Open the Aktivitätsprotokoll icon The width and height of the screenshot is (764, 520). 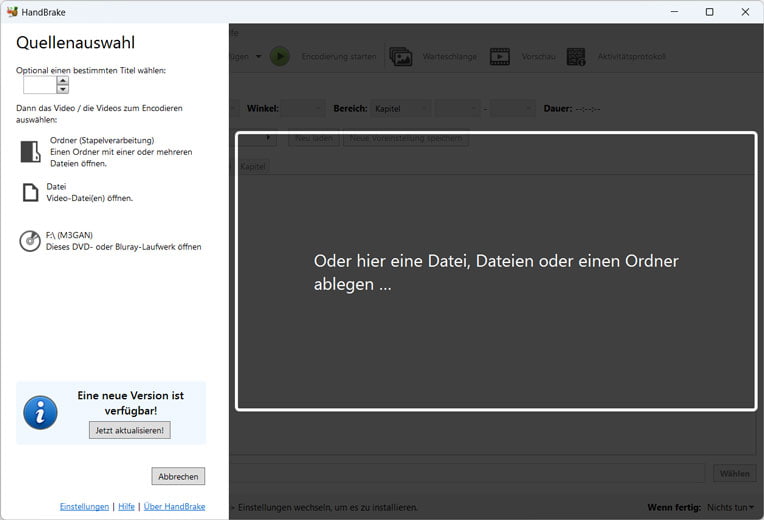[576, 57]
